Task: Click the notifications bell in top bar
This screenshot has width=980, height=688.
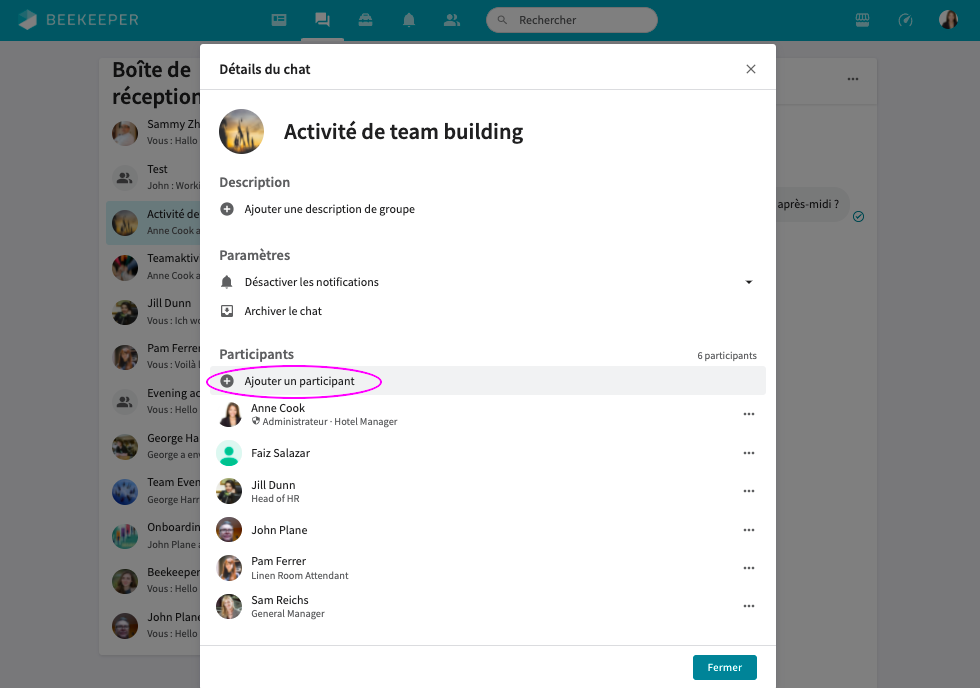Action: point(409,20)
